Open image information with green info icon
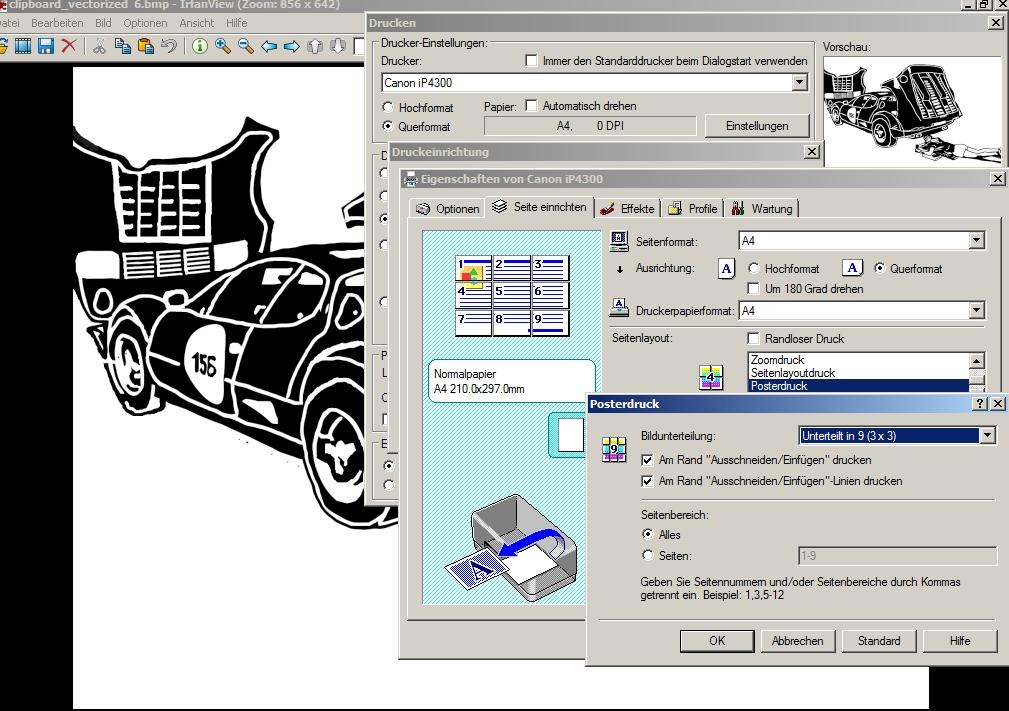Image resolution: width=1009 pixels, height=711 pixels. point(199,46)
